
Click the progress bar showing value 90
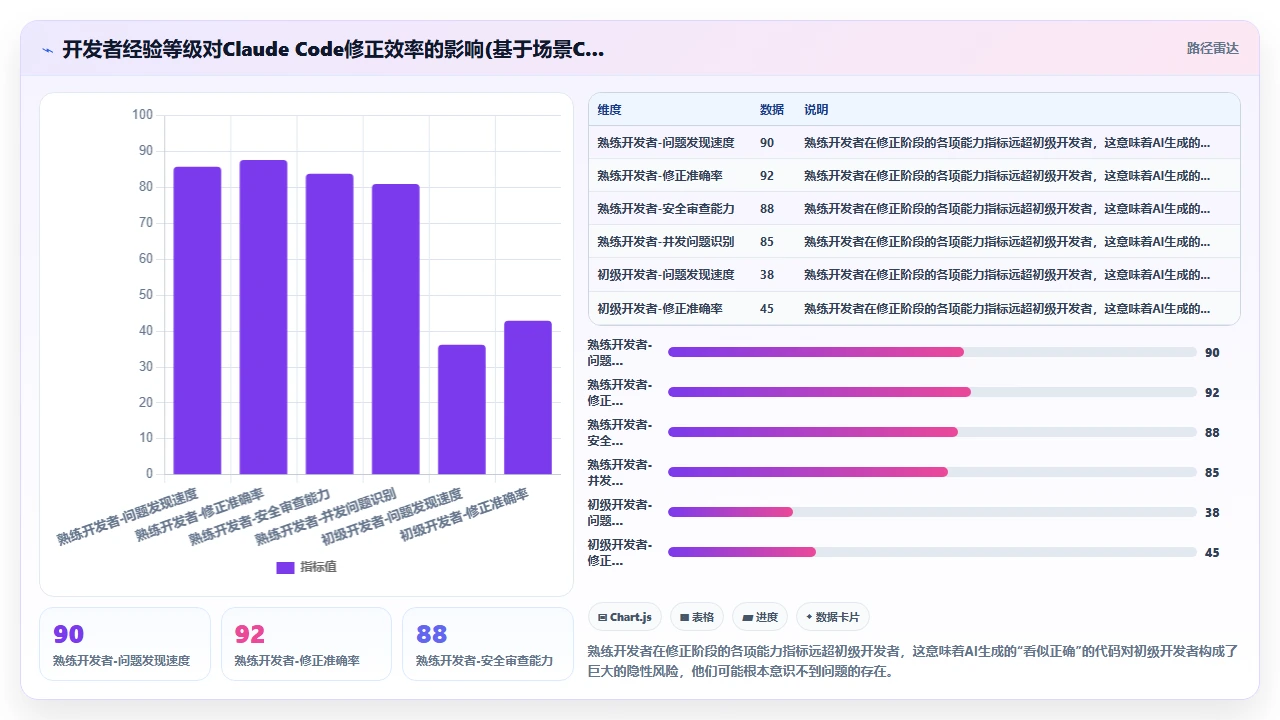tap(932, 352)
